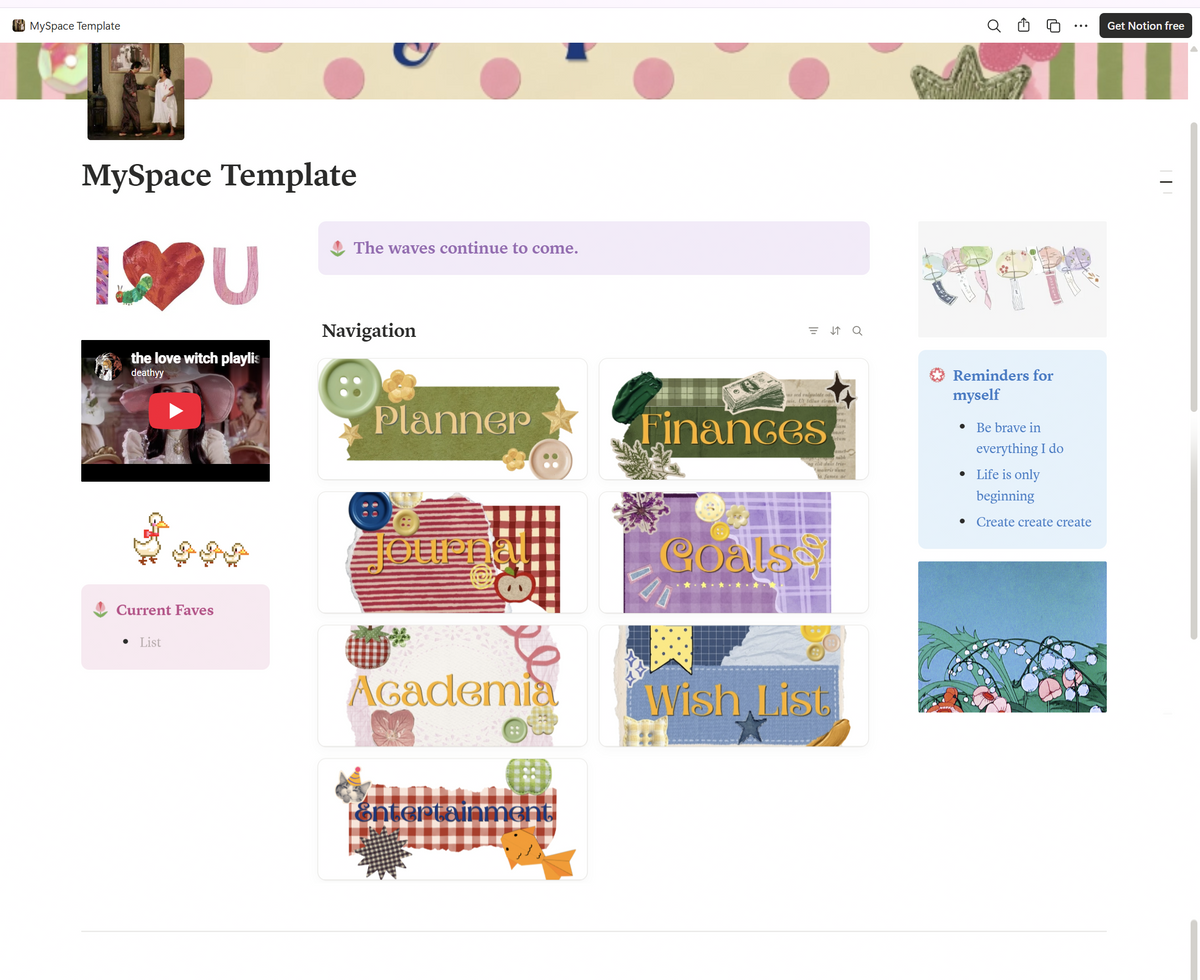Open the Journal gallery card
Viewport: 1200px width, 980px height.
(452, 552)
